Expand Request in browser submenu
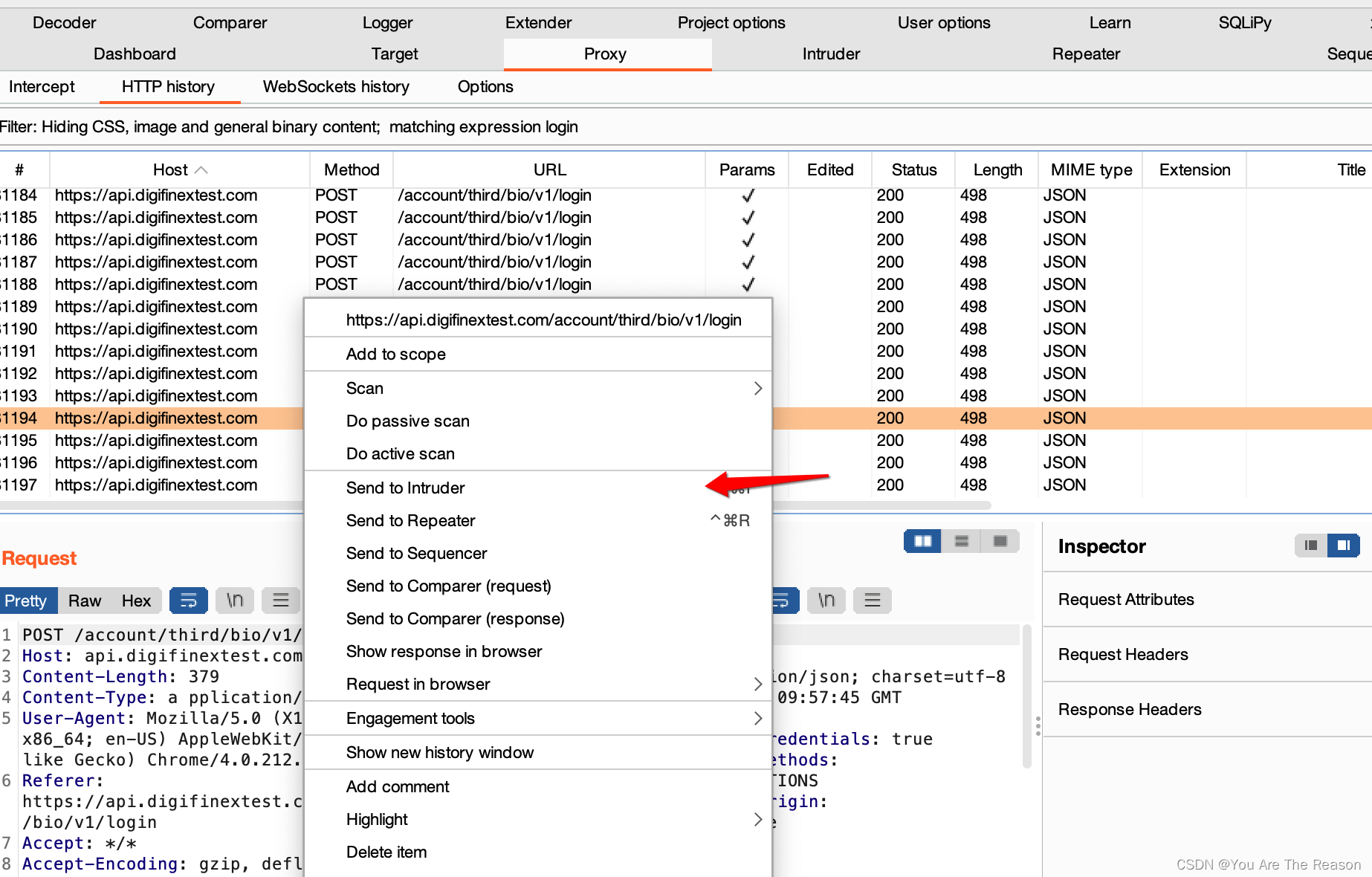 click(x=757, y=684)
